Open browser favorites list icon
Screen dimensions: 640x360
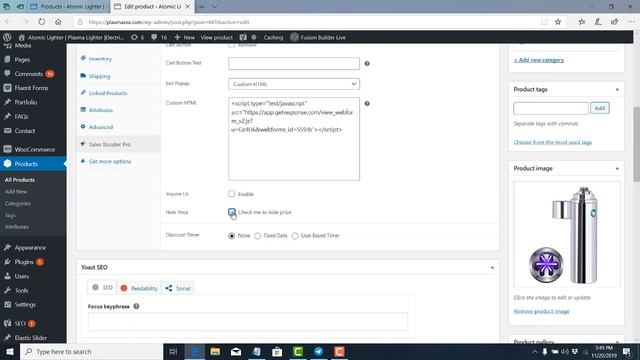click(x=582, y=22)
